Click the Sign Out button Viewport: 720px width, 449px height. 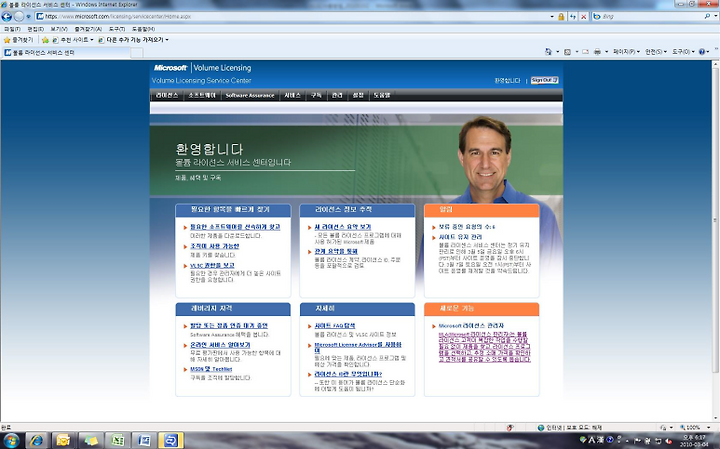click(x=545, y=80)
